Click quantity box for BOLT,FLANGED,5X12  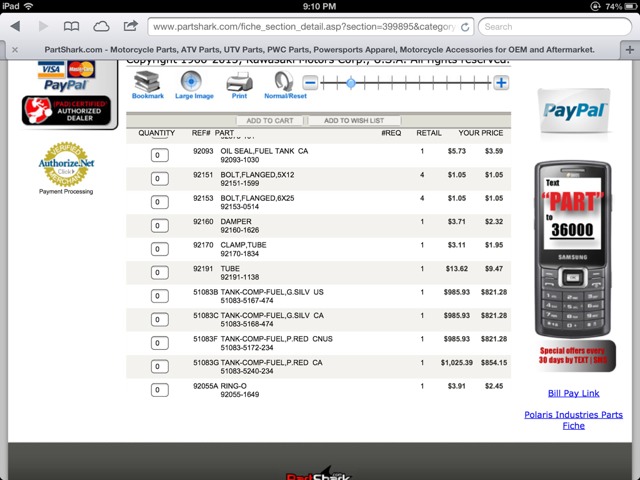click(x=160, y=179)
